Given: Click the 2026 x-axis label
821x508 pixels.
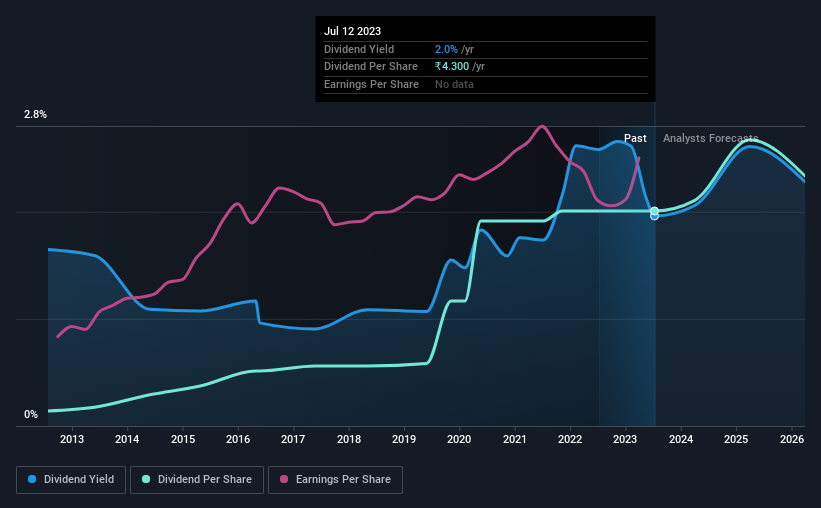Looking at the screenshot, I should [x=792, y=439].
